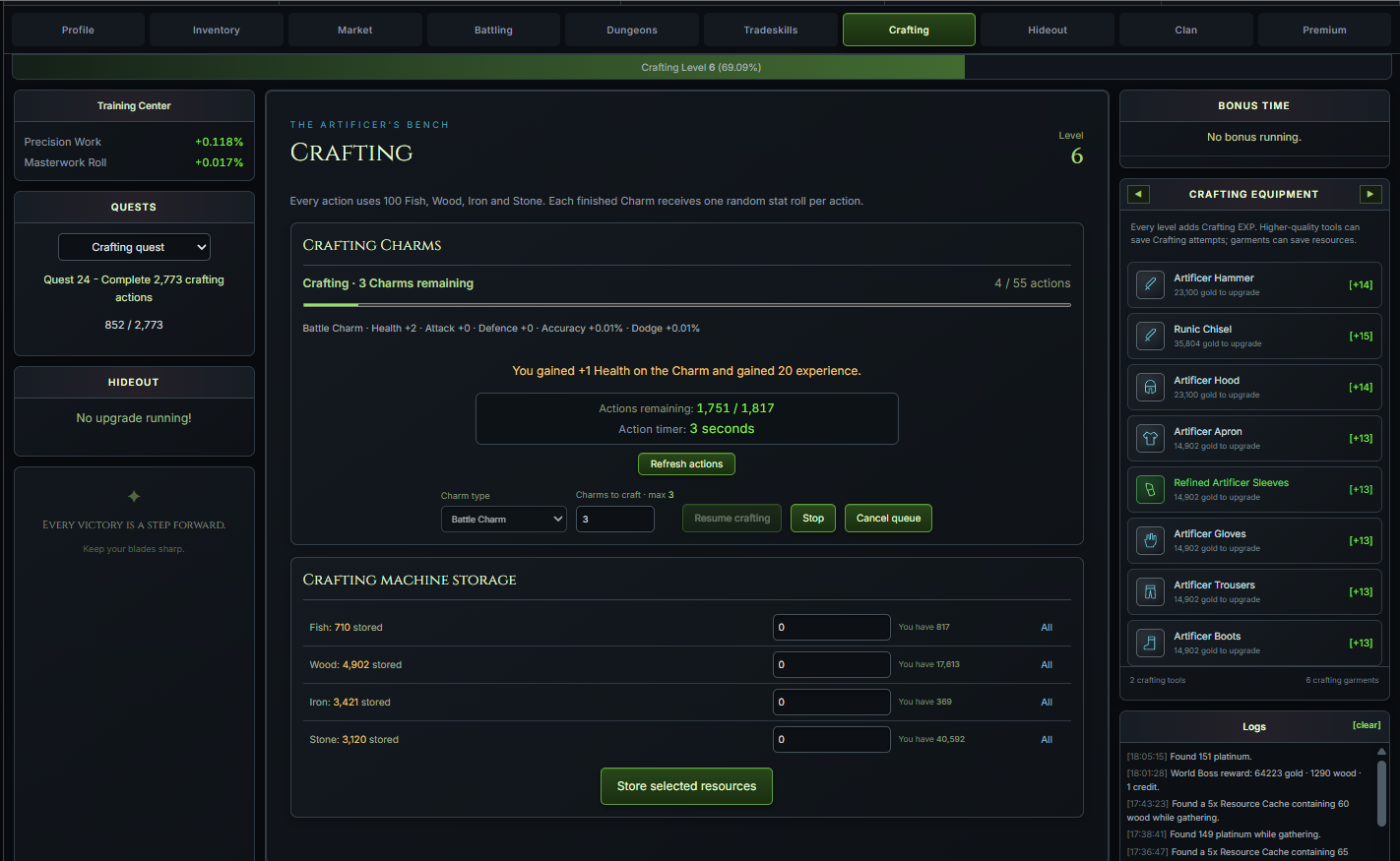
Task: Click the Masterwork Roll training entry
Action: tap(134, 162)
